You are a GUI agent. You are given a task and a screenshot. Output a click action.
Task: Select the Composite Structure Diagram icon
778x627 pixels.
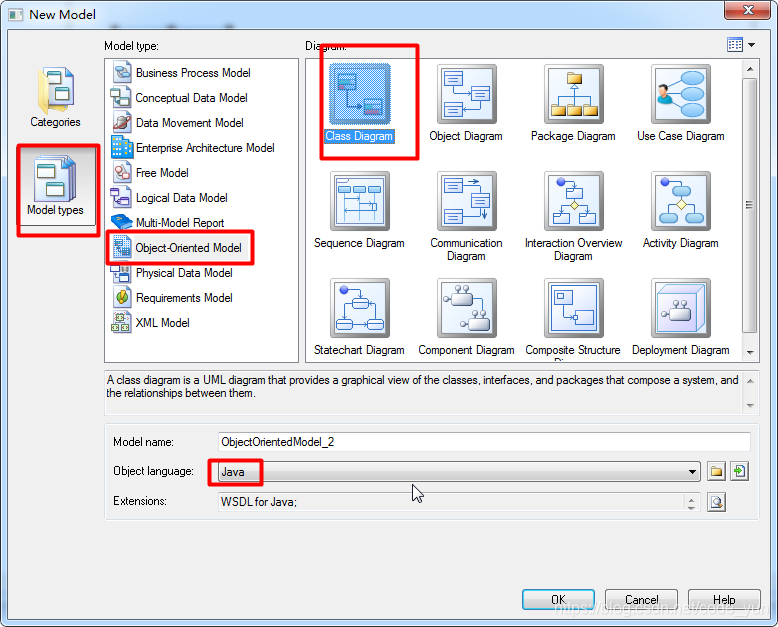(x=574, y=308)
